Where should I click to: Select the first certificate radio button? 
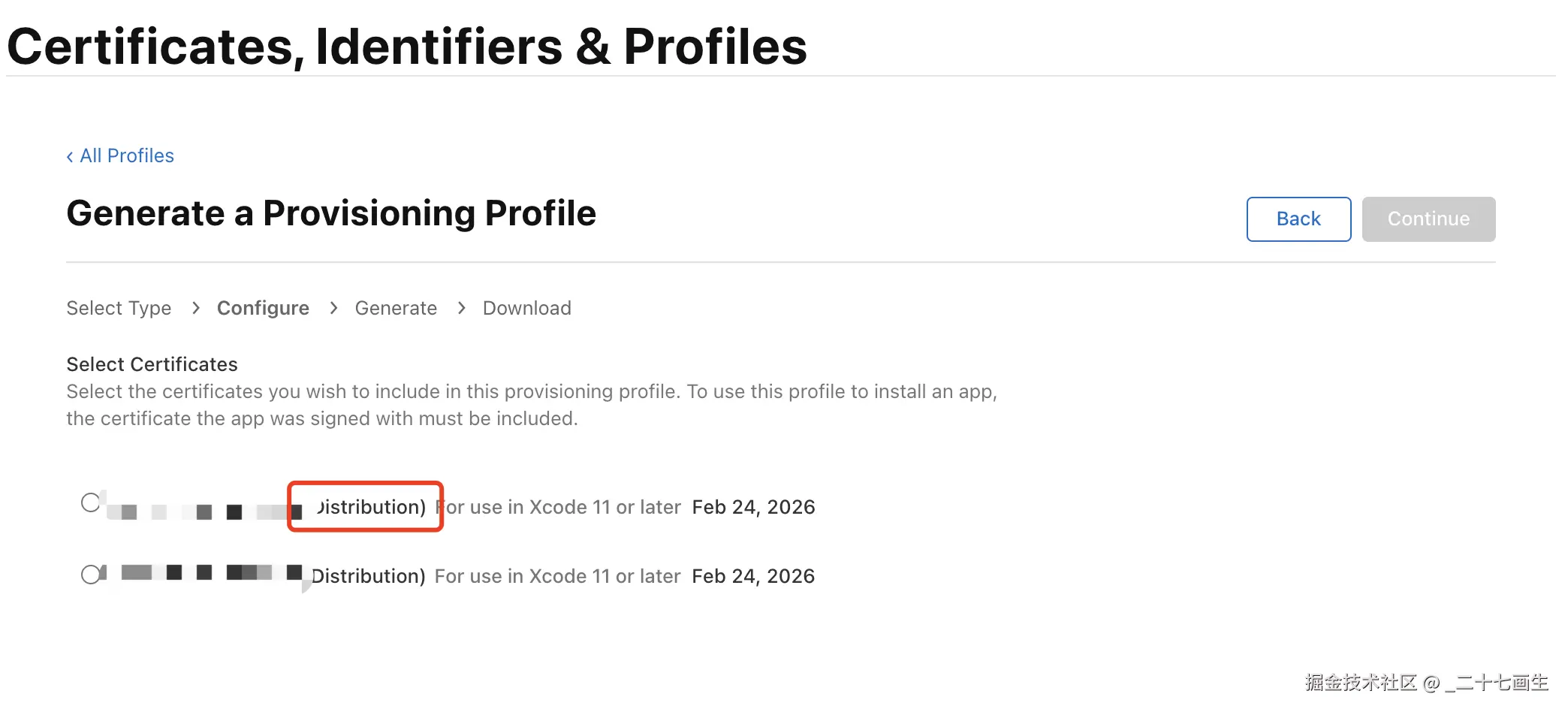click(91, 502)
